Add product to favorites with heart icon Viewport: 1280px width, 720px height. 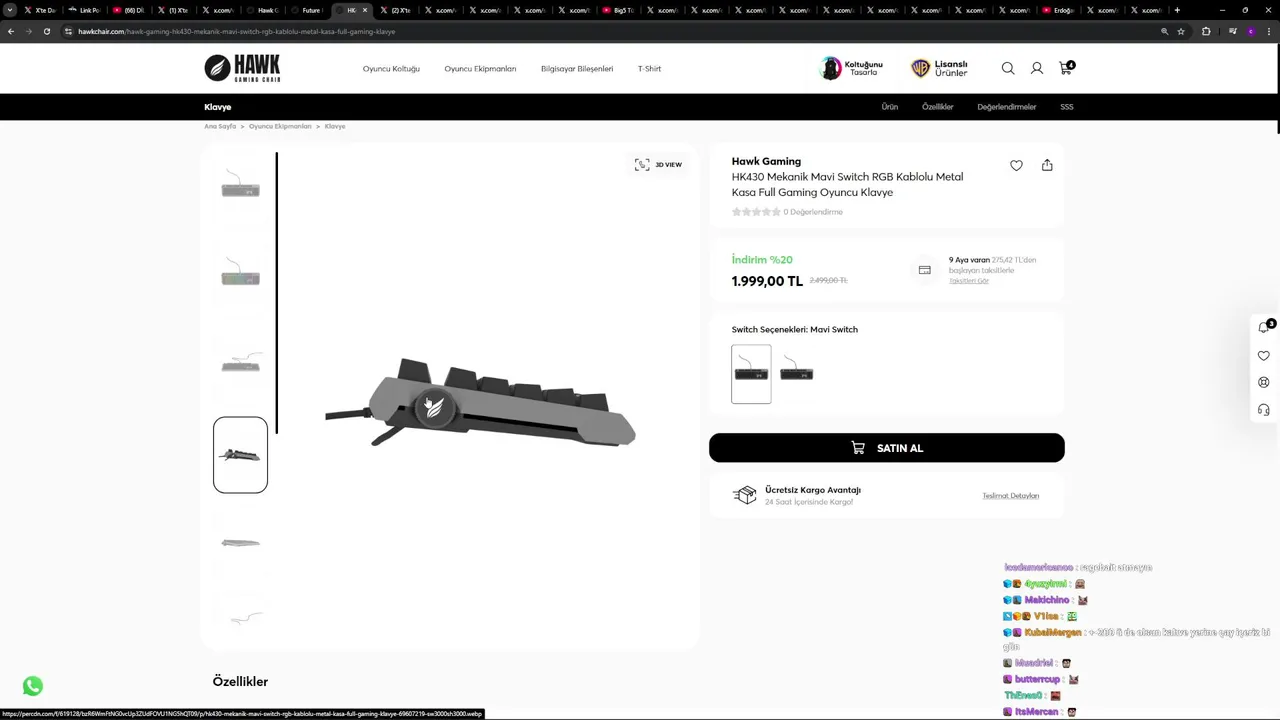pyautogui.click(x=1016, y=165)
